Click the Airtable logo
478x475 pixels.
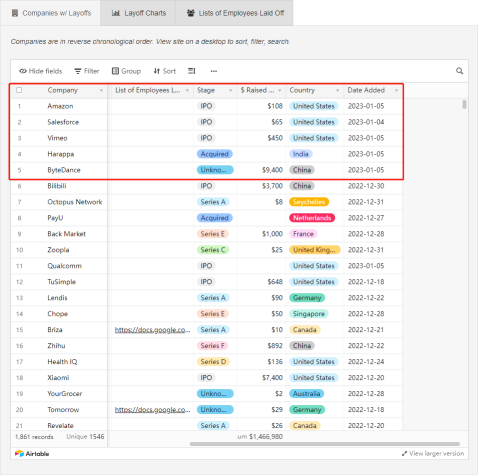32,454
